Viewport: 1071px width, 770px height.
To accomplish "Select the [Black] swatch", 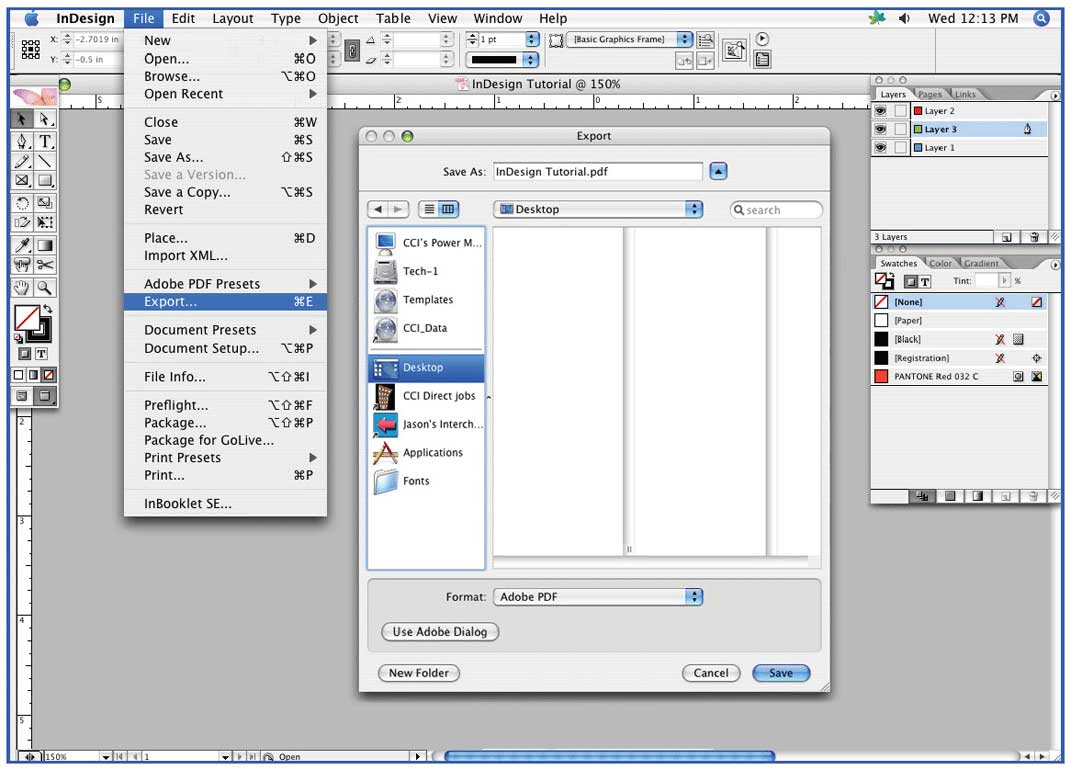I will (x=959, y=339).
